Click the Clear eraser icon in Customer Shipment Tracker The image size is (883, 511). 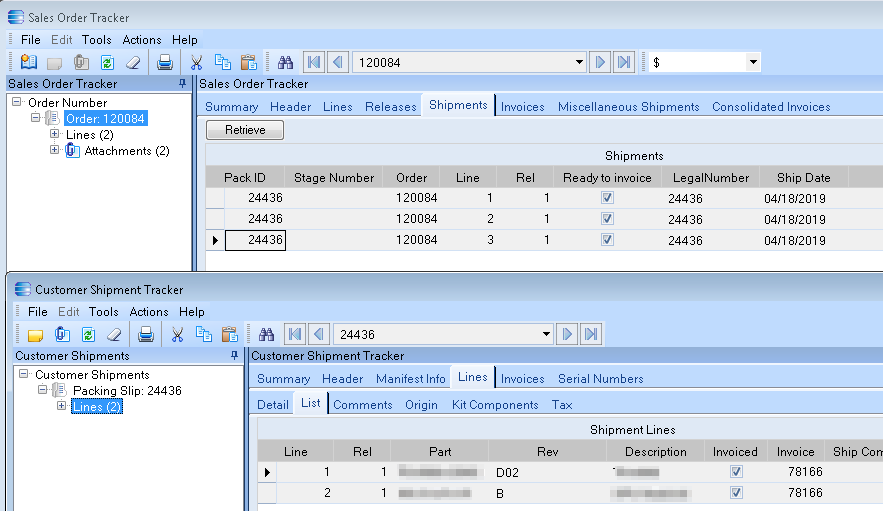click(113, 334)
